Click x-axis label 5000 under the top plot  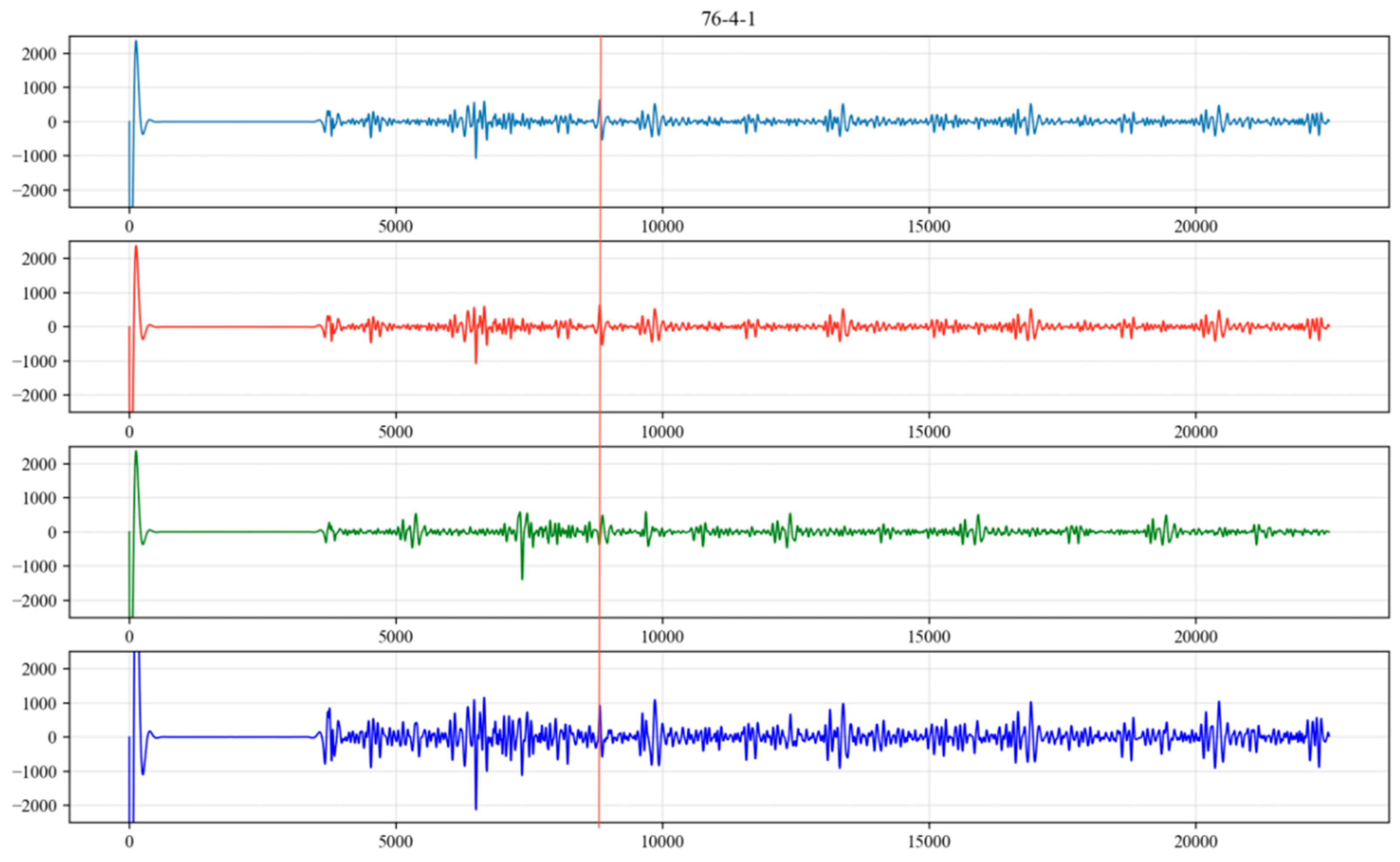396,227
